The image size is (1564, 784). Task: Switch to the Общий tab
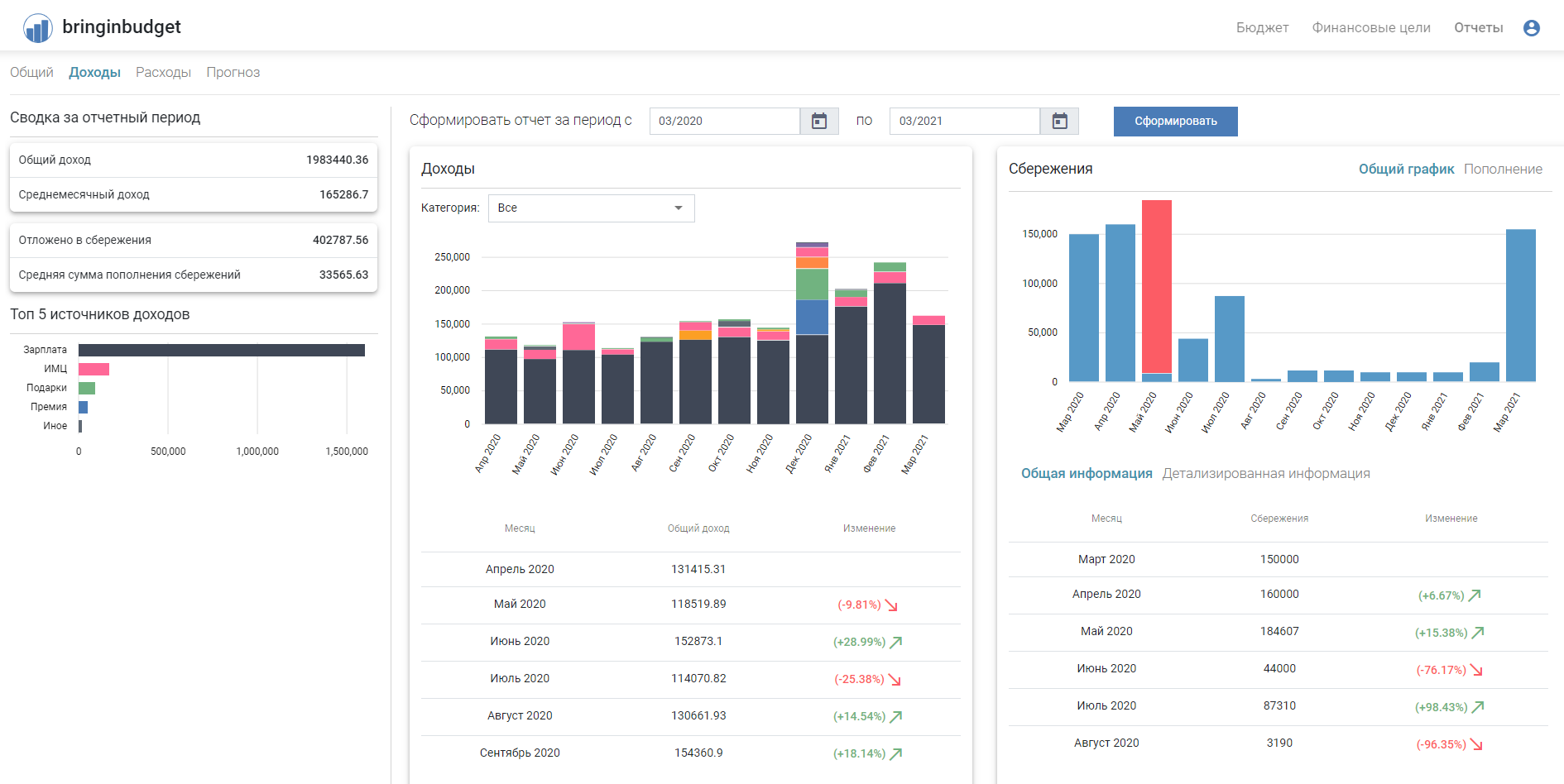[x=31, y=73]
